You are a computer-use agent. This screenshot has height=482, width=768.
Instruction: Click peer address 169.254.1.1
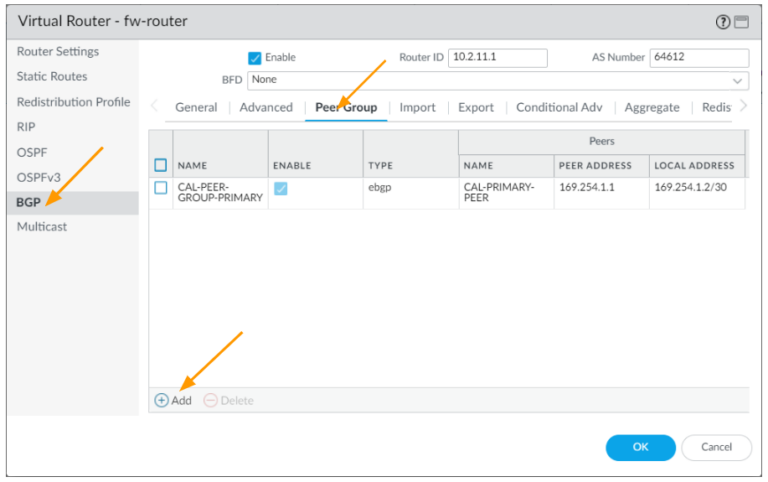(587, 187)
